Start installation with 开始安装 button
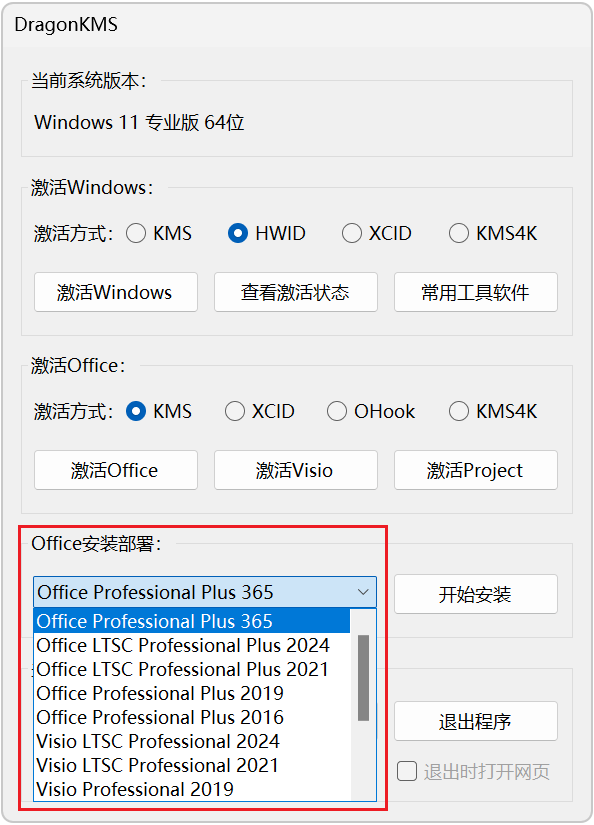This screenshot has height=825, width=594. tap(476, 594)
